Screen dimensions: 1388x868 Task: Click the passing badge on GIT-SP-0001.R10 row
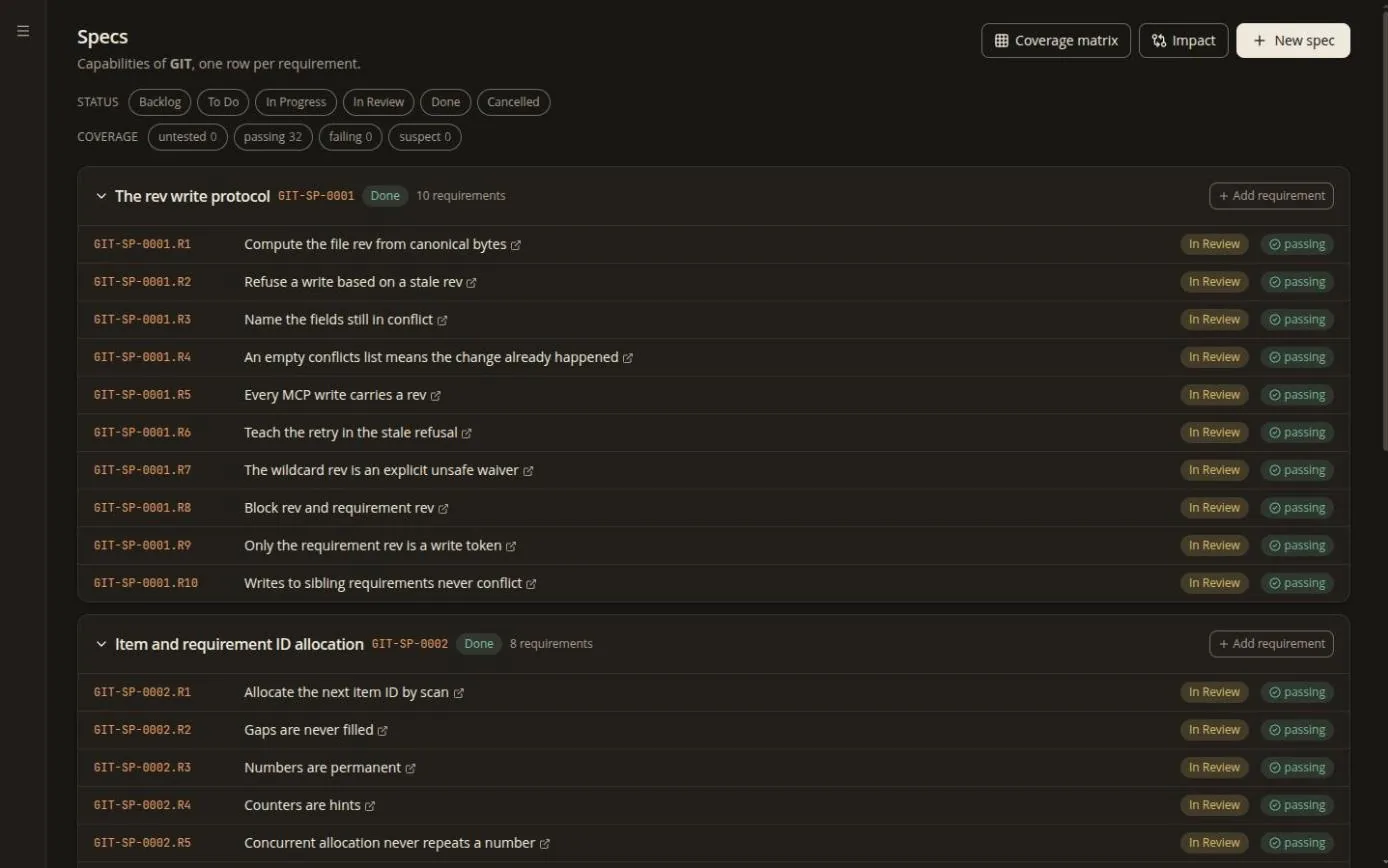[x=1297, y=583]
